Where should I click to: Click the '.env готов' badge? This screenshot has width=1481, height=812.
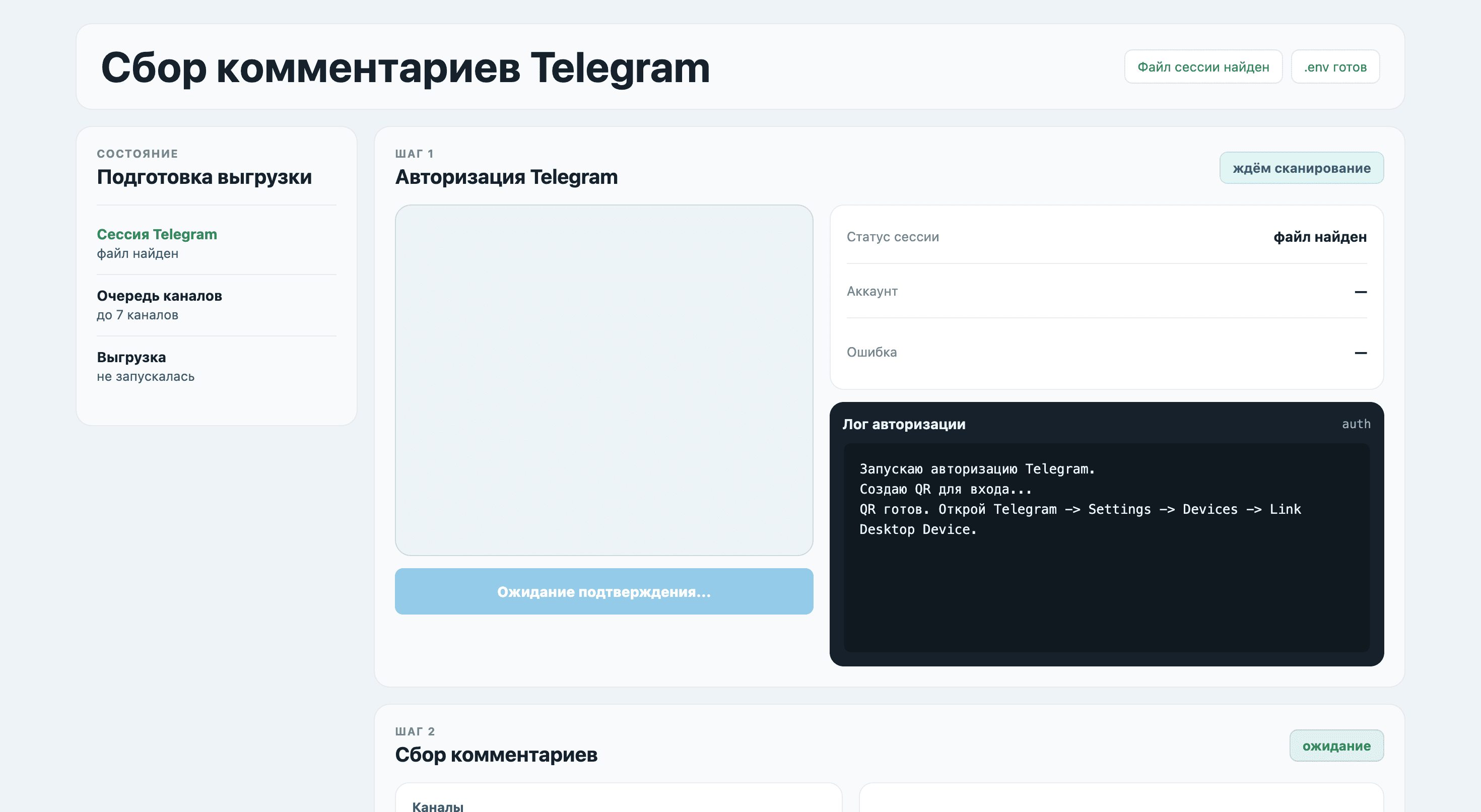pyautogui.click(x=1335, y=66)
